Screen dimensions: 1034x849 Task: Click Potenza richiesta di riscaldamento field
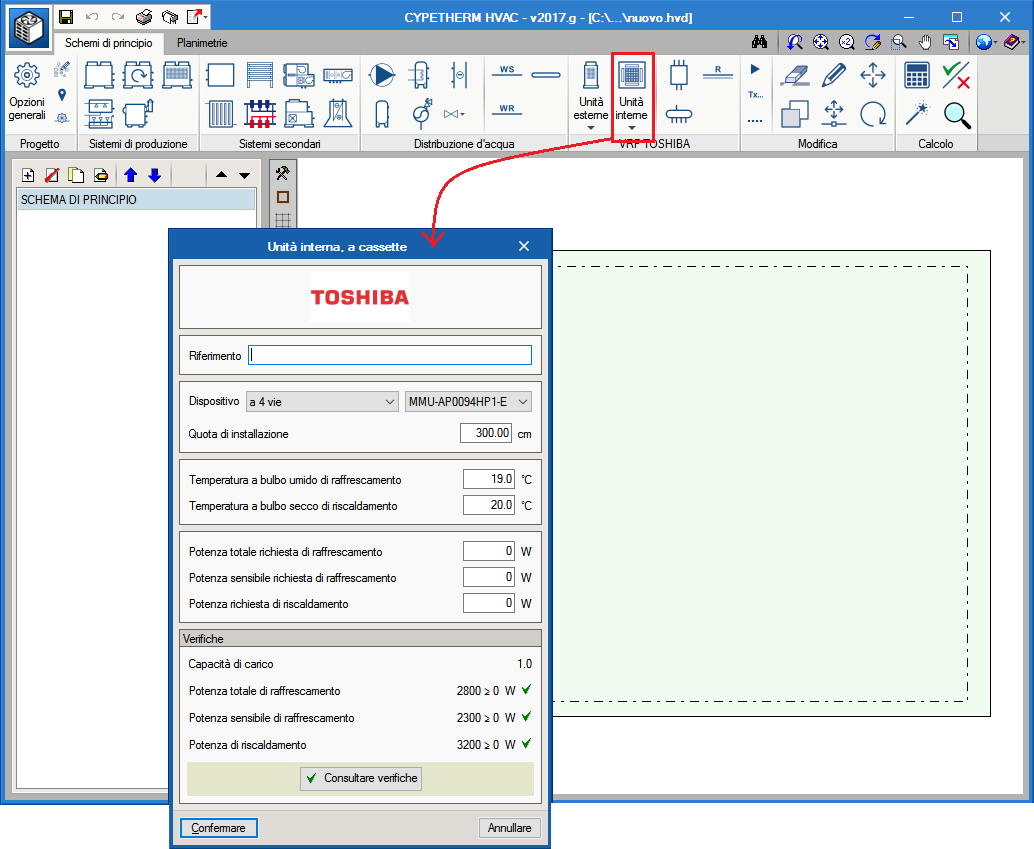489,603
